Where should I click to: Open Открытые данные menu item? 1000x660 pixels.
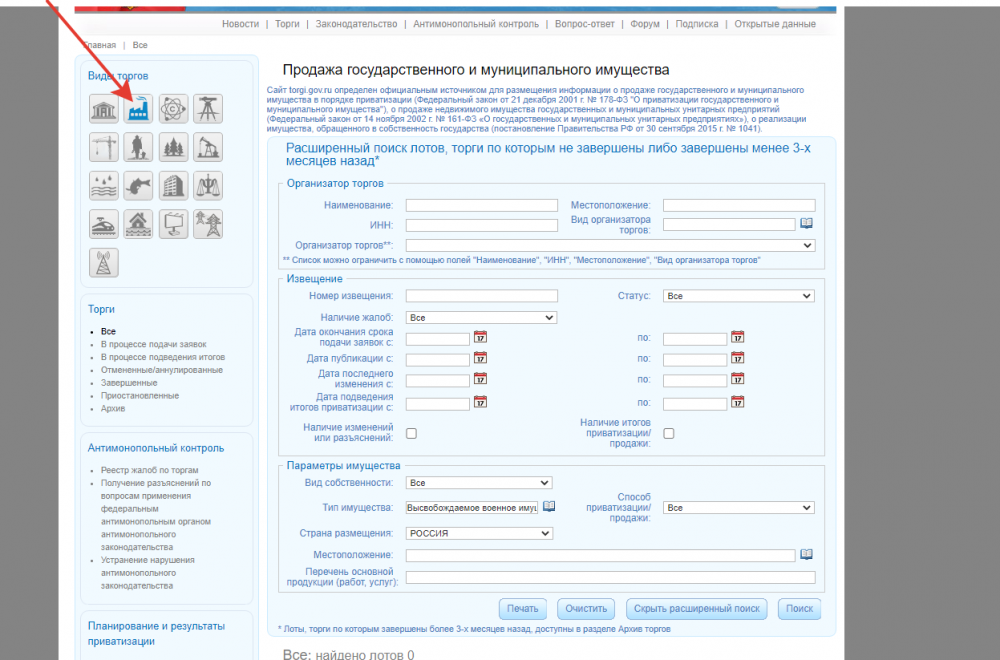pos(775,24)
